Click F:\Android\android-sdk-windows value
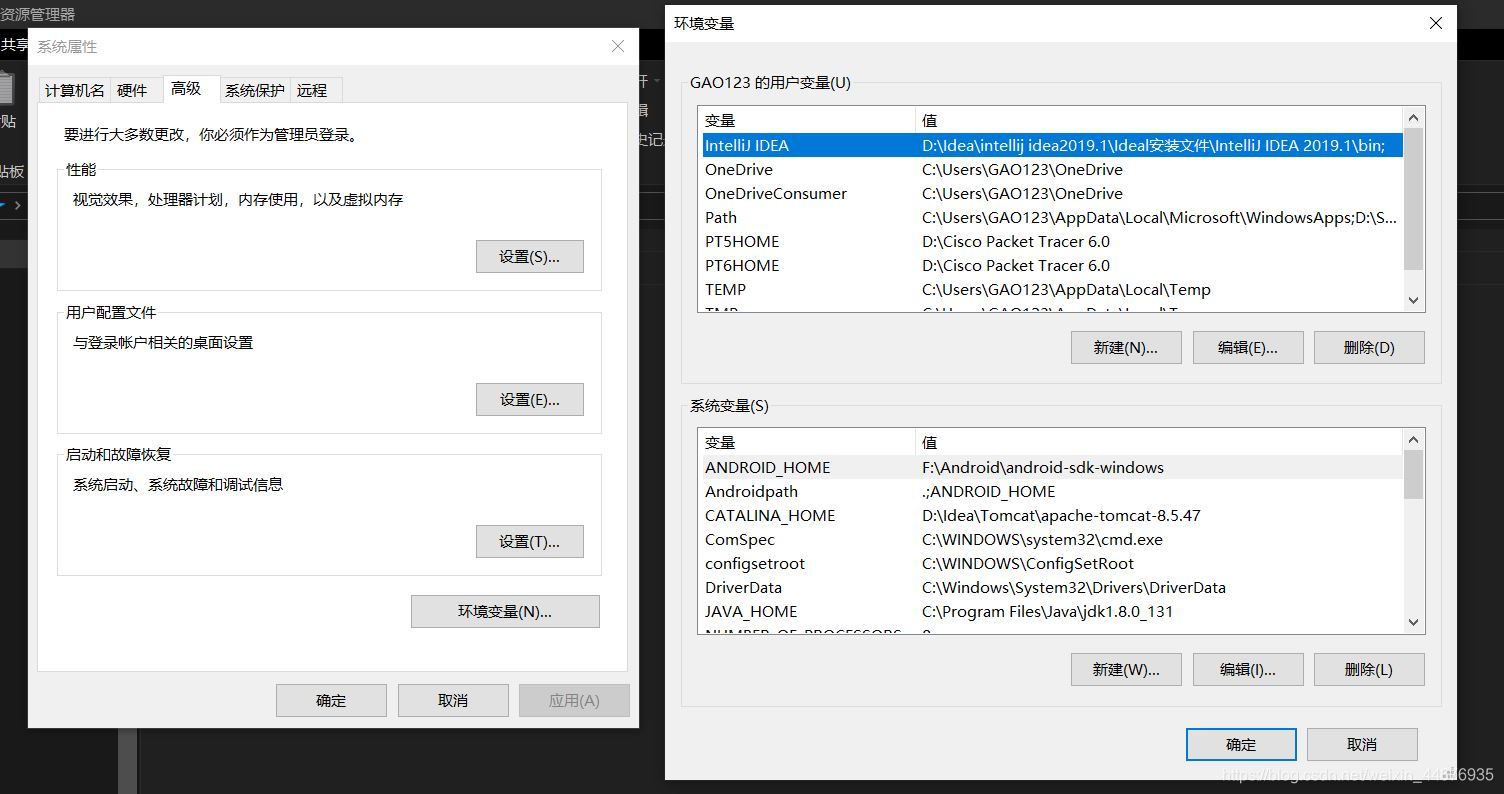This screenshot has width=1504, height=794. click(1043, 467)
